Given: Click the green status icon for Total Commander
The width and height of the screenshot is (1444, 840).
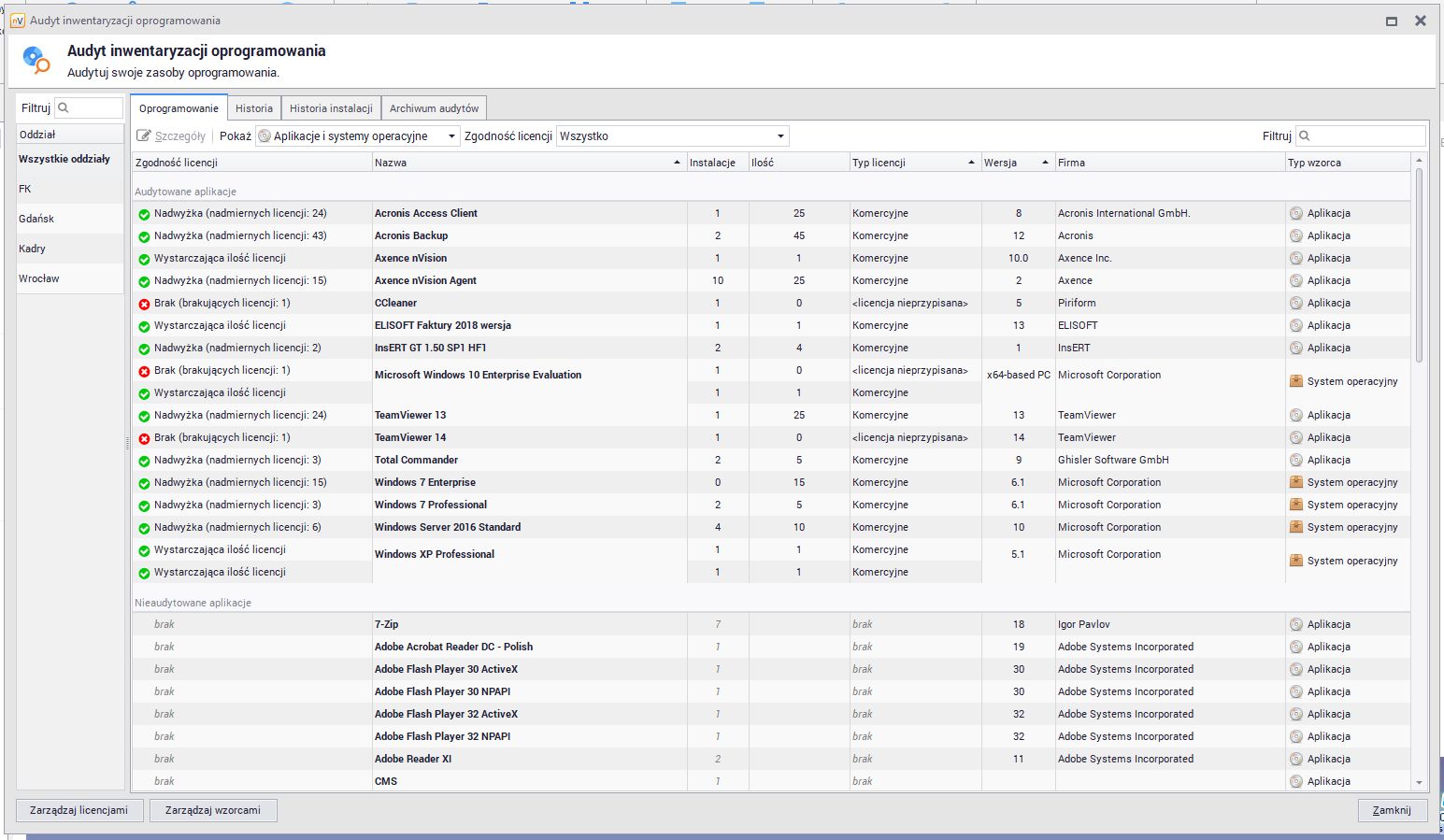Looking at the screenshot, I should [144, 461].
